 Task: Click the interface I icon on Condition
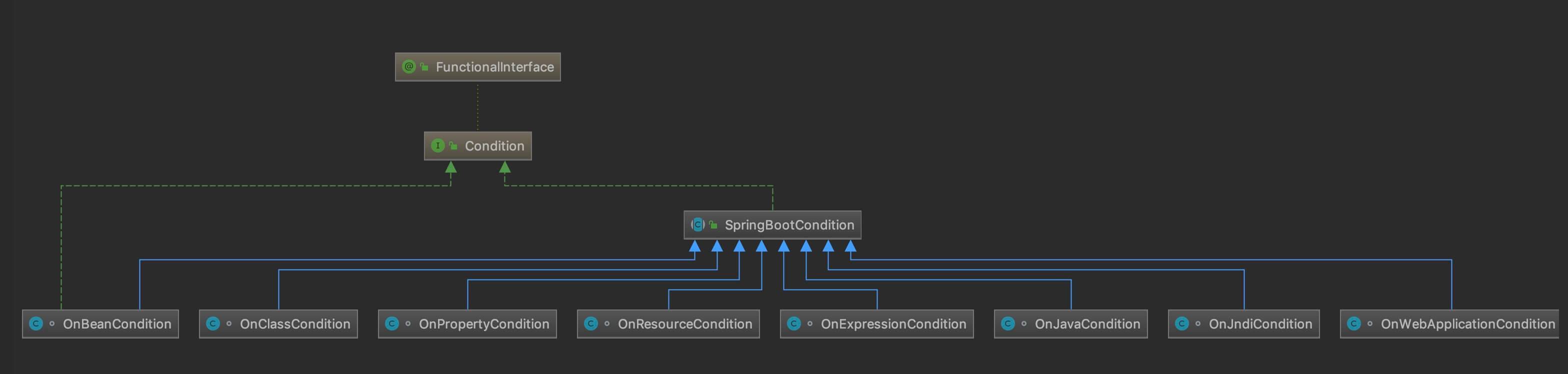tap(437, 145)
